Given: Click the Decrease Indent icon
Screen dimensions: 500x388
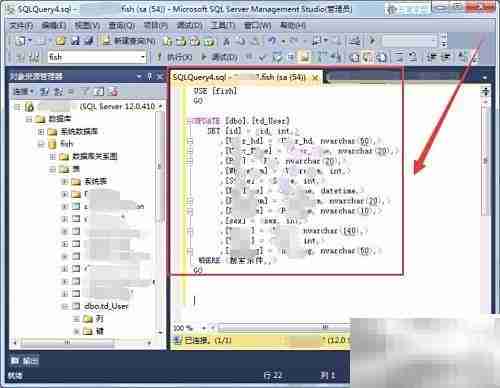Looking at the screenshot, I should coord(432,57).
